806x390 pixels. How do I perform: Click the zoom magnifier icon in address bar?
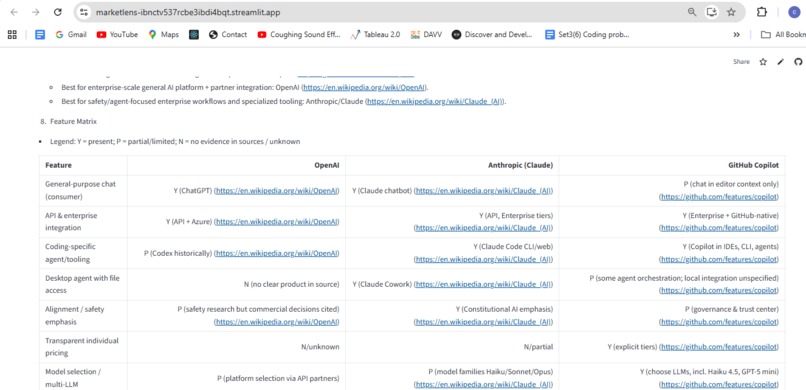coord(692,12)
